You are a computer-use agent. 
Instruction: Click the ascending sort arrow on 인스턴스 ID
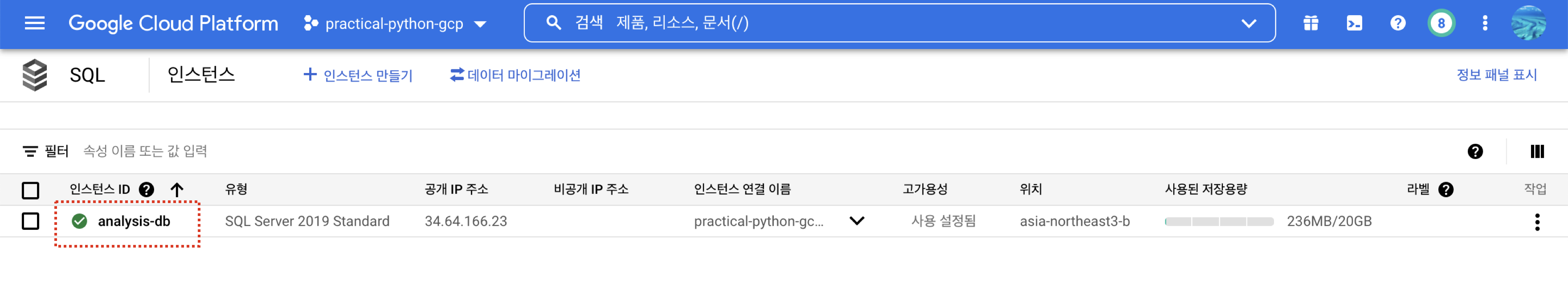pos(176,190)
